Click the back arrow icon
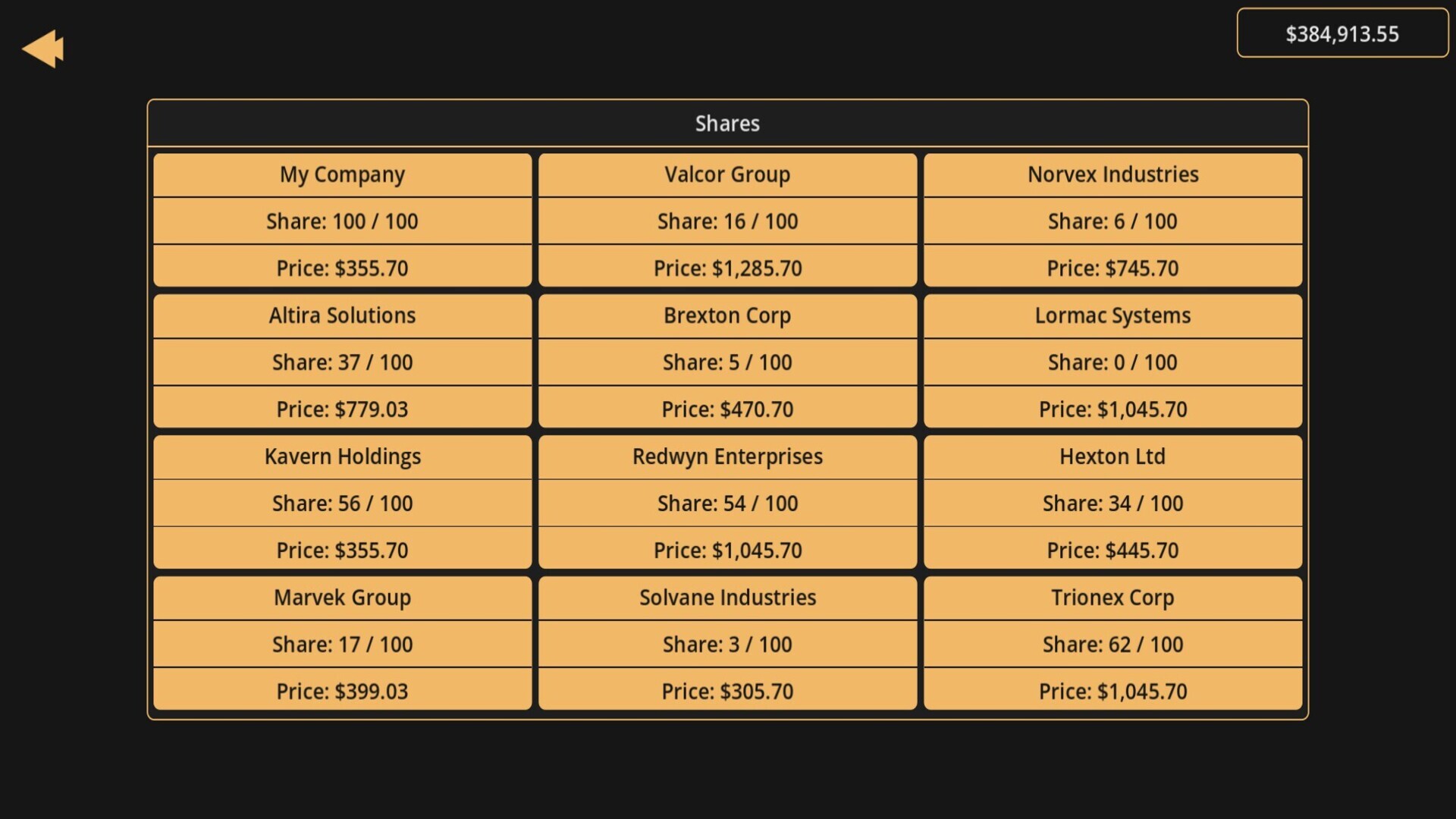 click(x=43, y=49)
